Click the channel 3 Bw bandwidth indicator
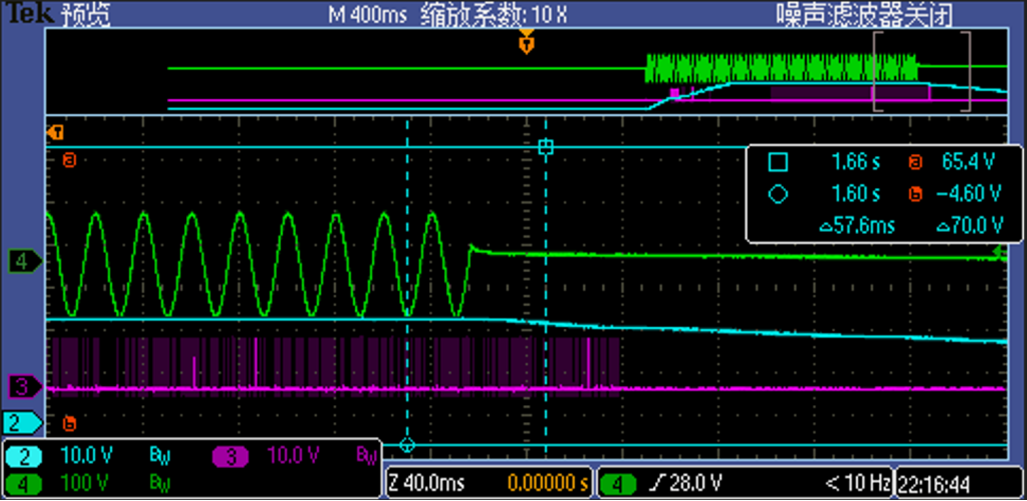Screen dimensions: 1027x501 click(365, 456)
